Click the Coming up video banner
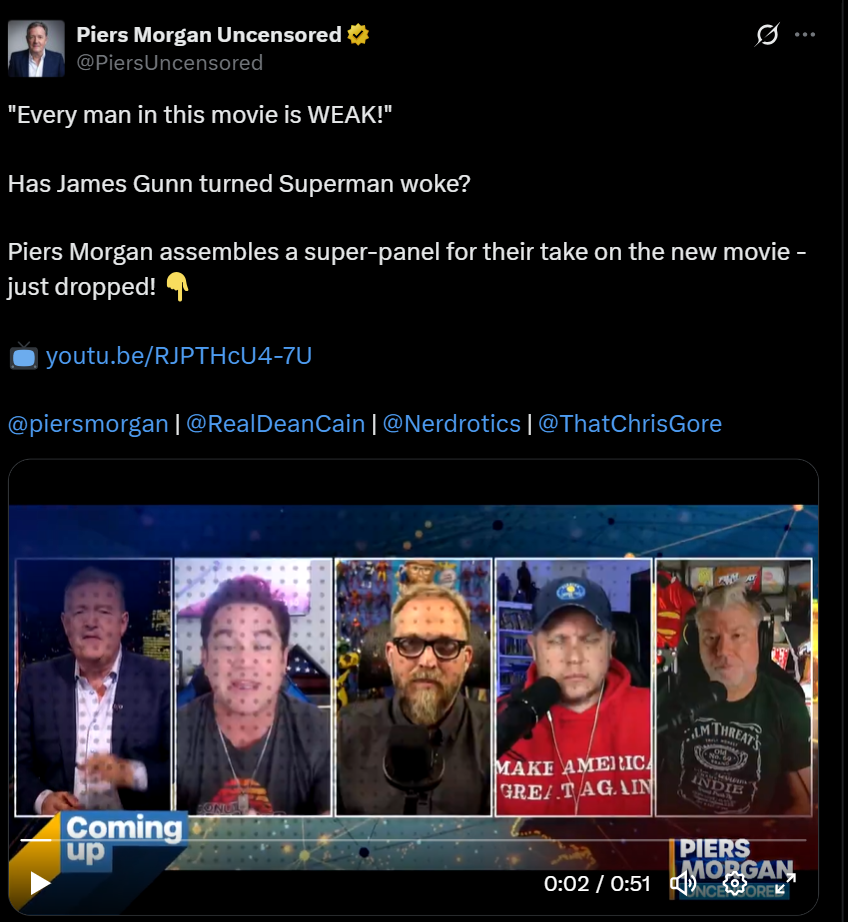 point(123,838)
